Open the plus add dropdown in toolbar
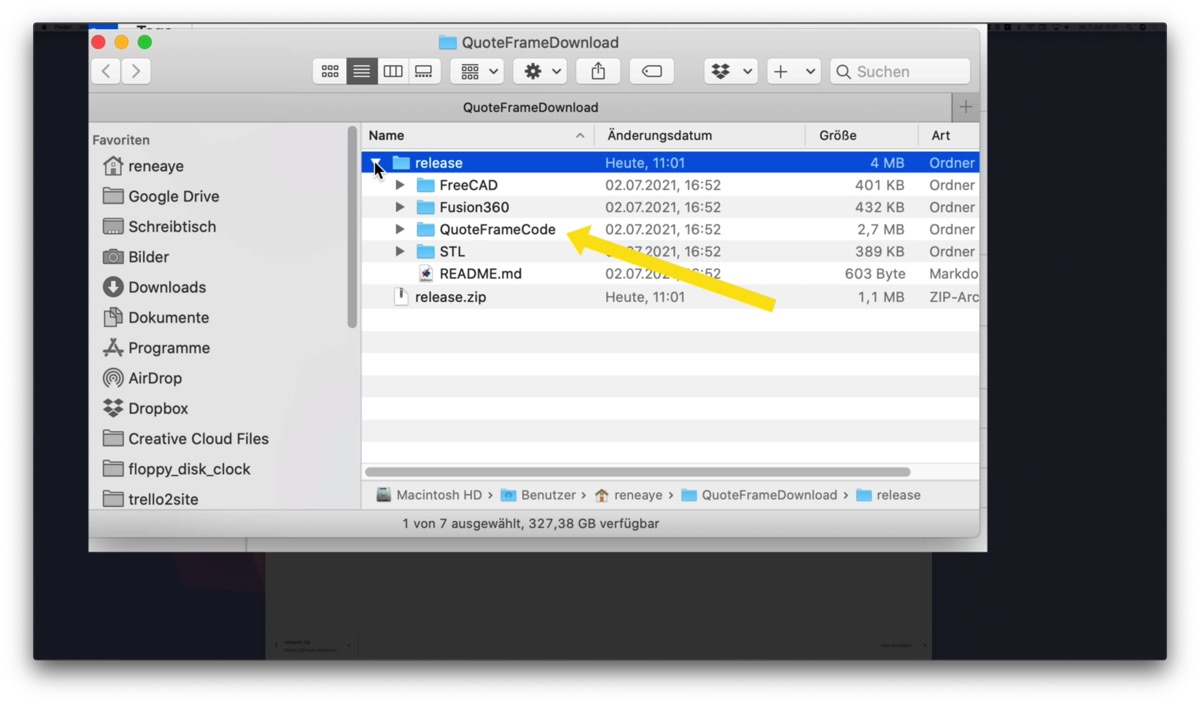Image resolution: width=1200 pixels, height=704 pixels. (x=794, y=71)
